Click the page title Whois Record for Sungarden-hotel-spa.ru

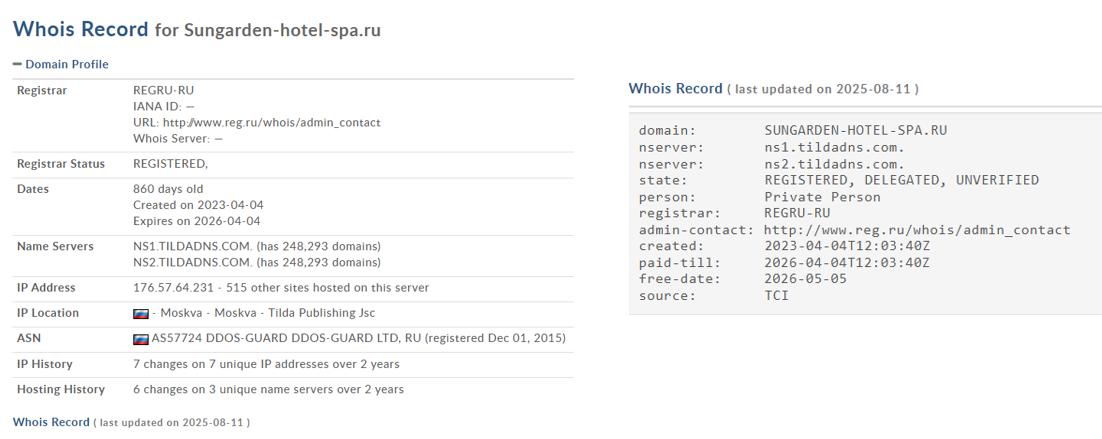197,30
